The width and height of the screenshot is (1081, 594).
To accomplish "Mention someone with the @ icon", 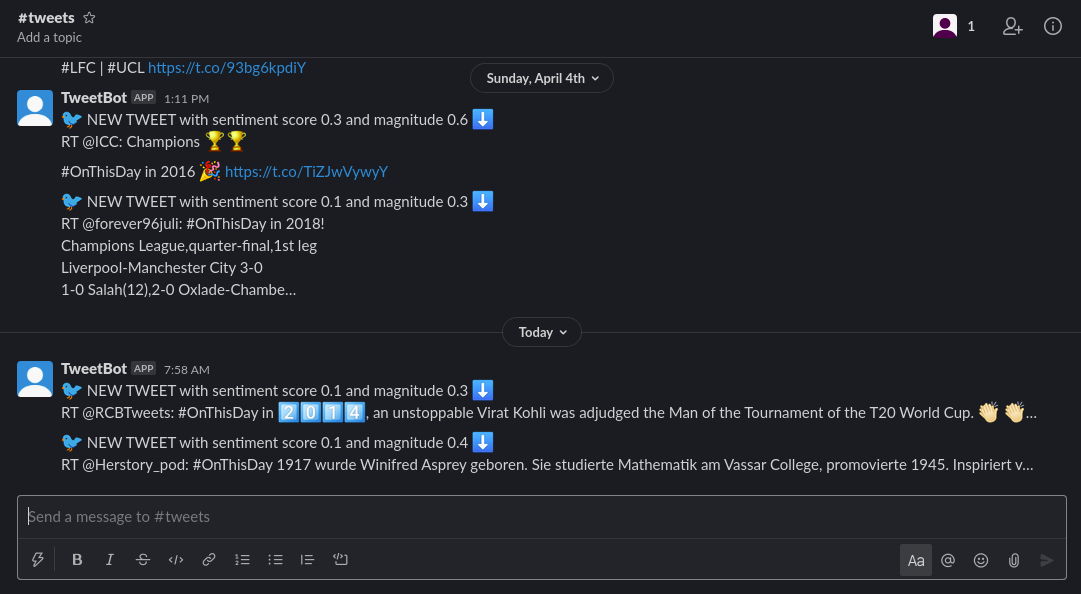I will 948,560.
